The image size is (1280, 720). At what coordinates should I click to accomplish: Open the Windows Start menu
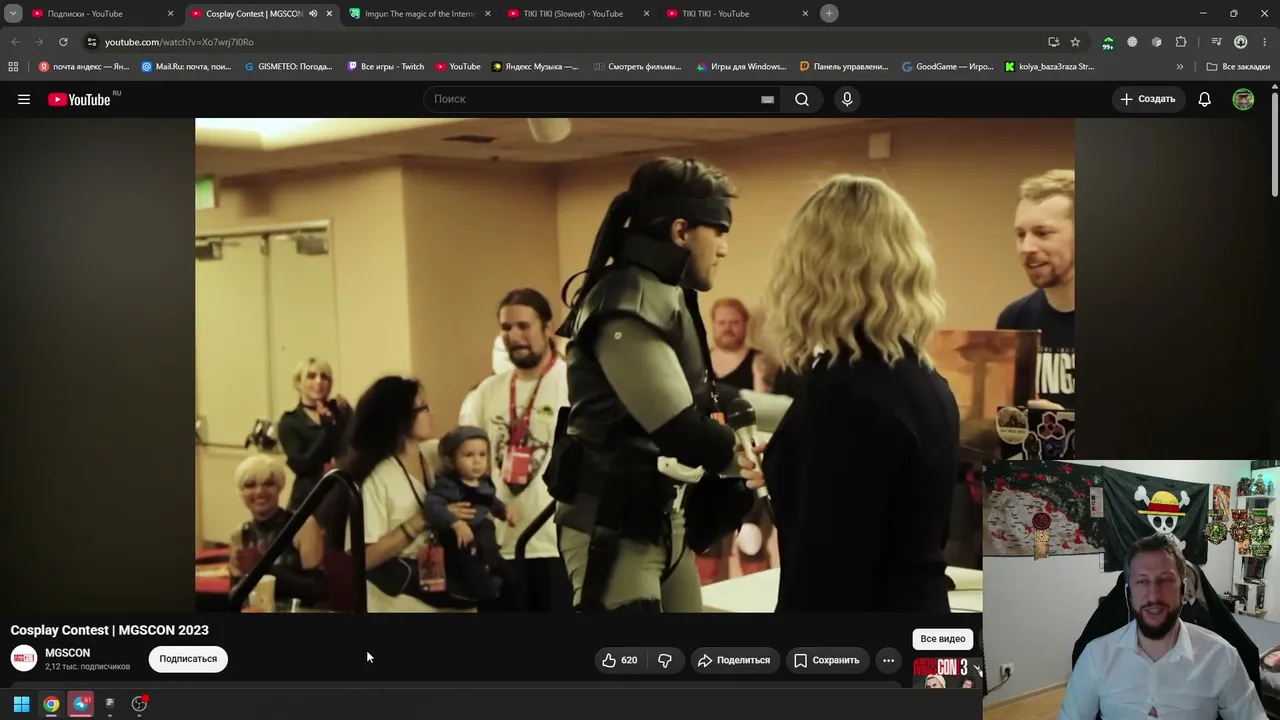[x=21, y=704]
